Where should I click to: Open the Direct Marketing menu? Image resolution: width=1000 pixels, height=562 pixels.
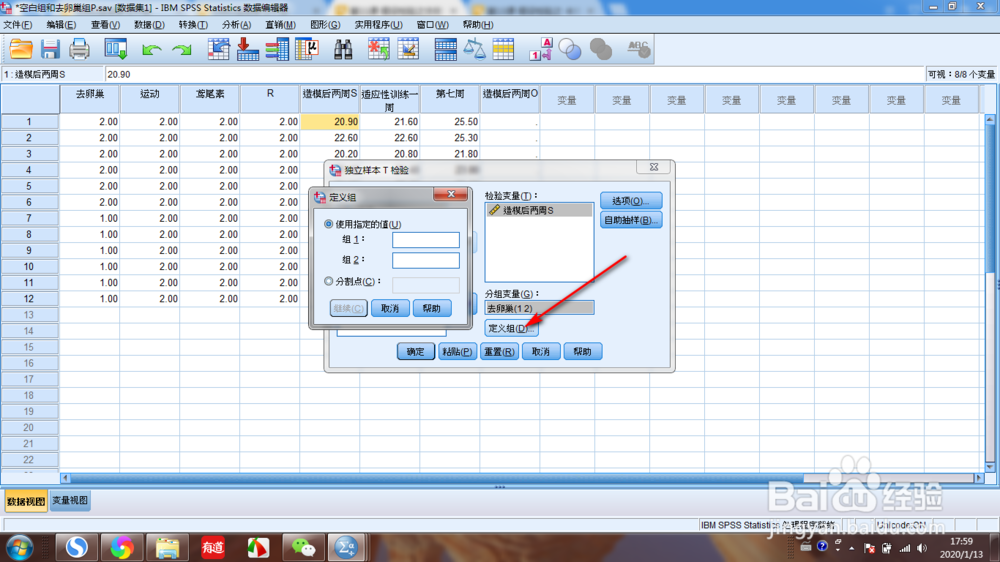tap(280, 24)
